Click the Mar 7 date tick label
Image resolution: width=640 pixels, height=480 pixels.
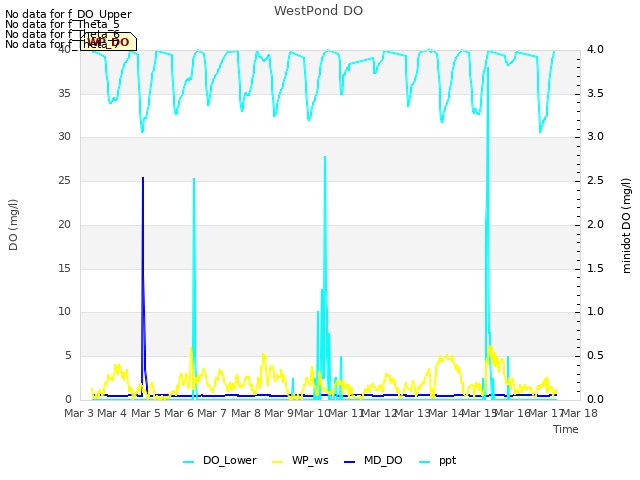(x=212, y=413)
